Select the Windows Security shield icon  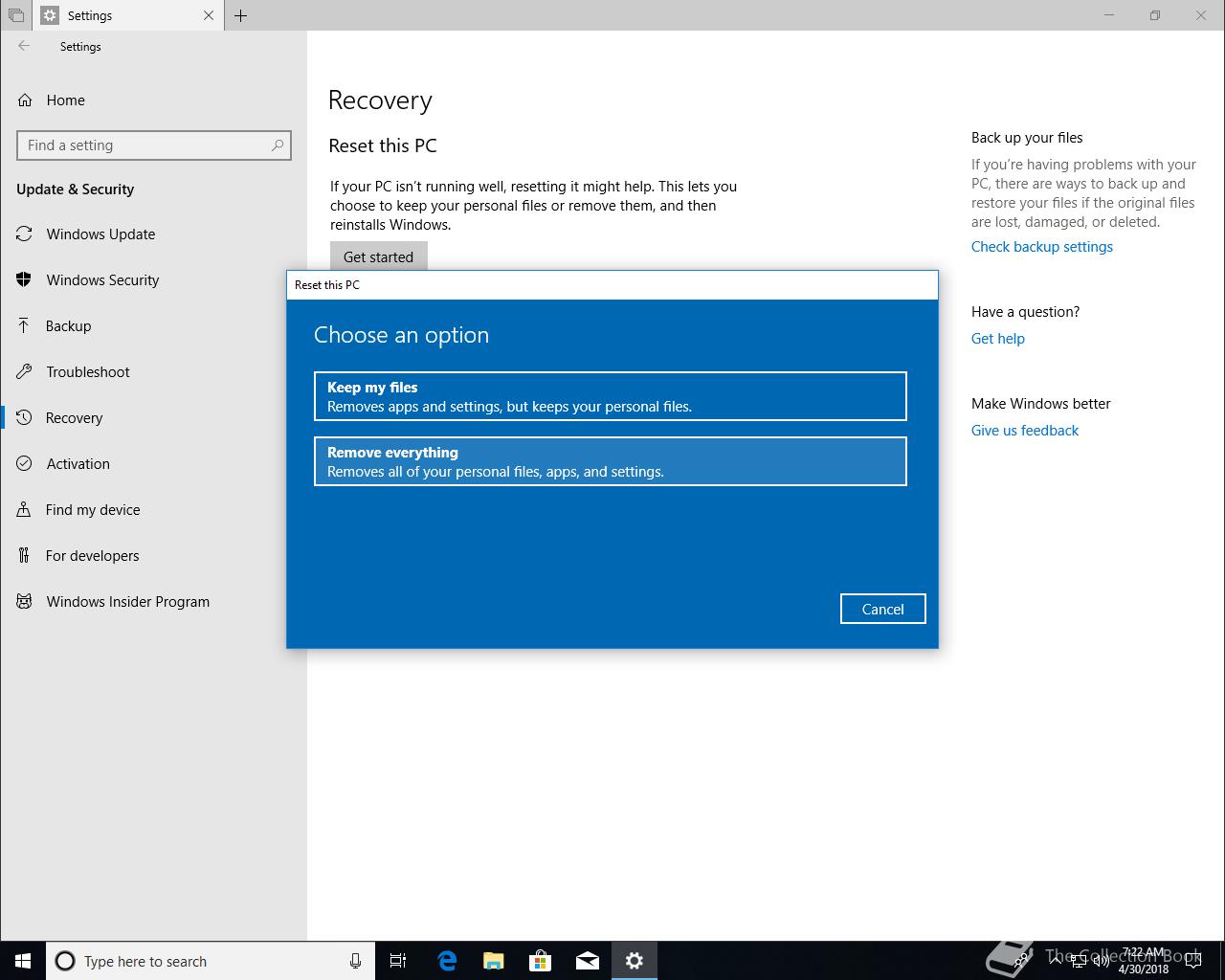(x=25, y=280)
